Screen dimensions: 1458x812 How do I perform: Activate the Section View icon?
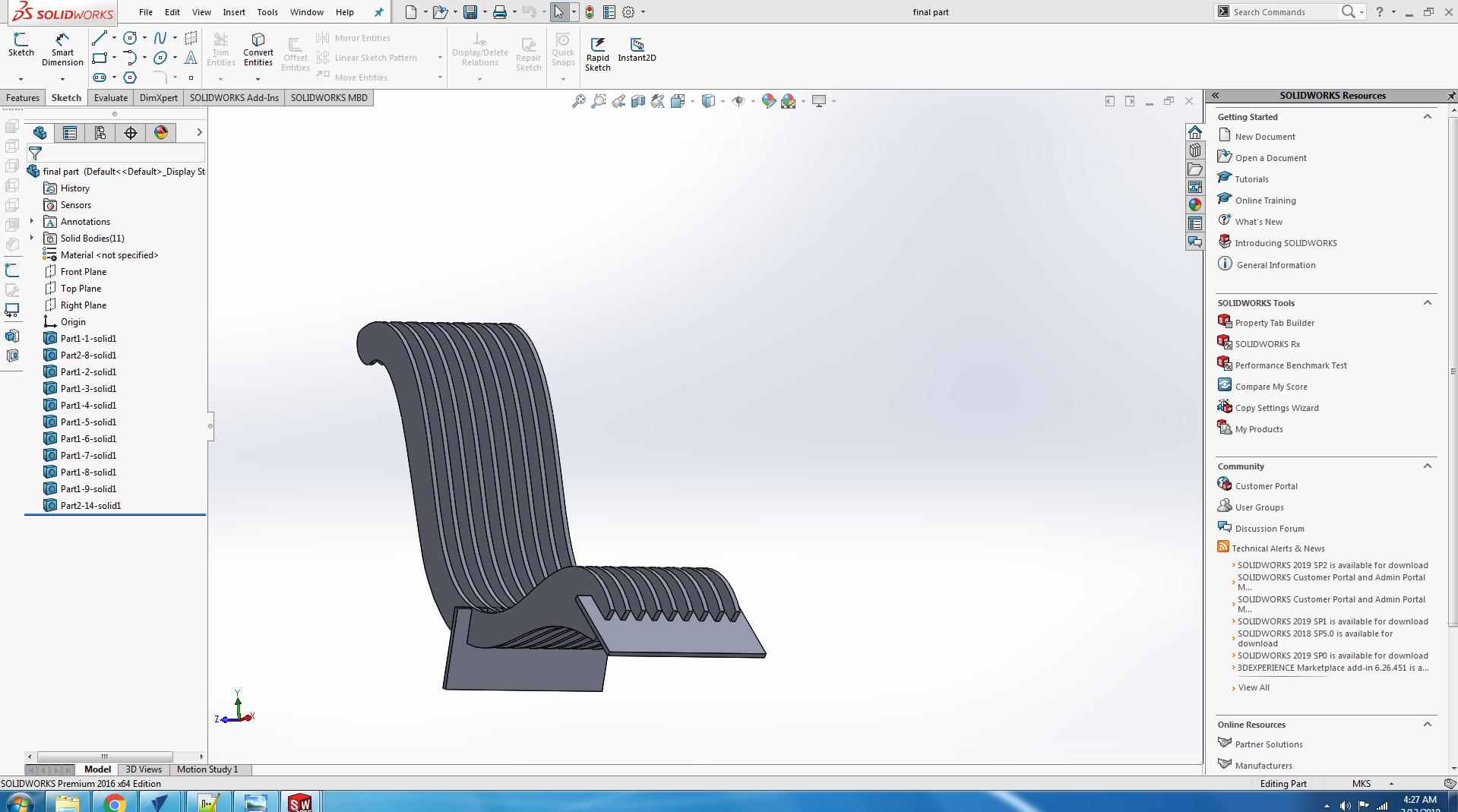point(638,101)
